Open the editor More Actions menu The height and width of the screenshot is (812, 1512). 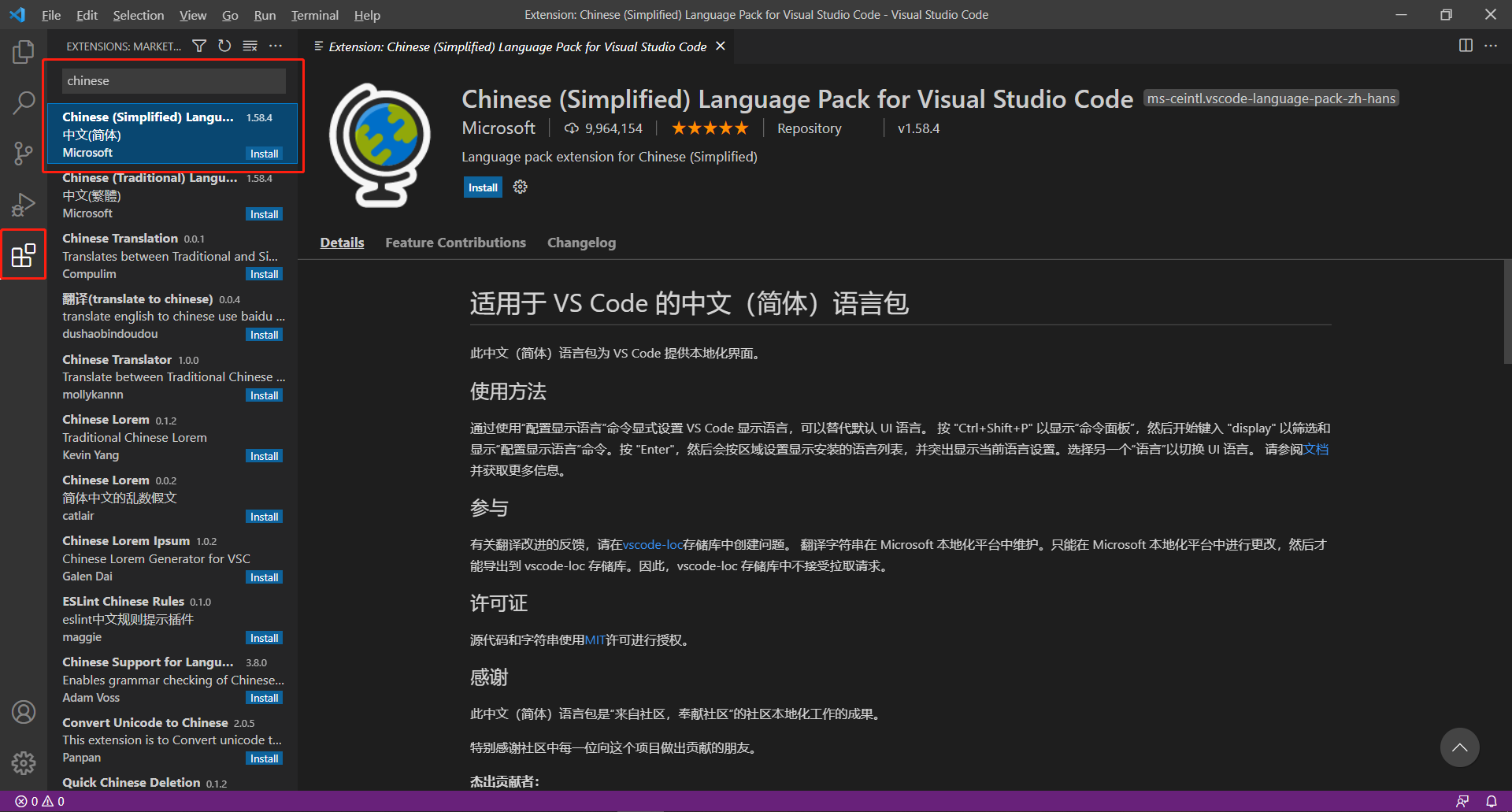[x=1491, y=46]
